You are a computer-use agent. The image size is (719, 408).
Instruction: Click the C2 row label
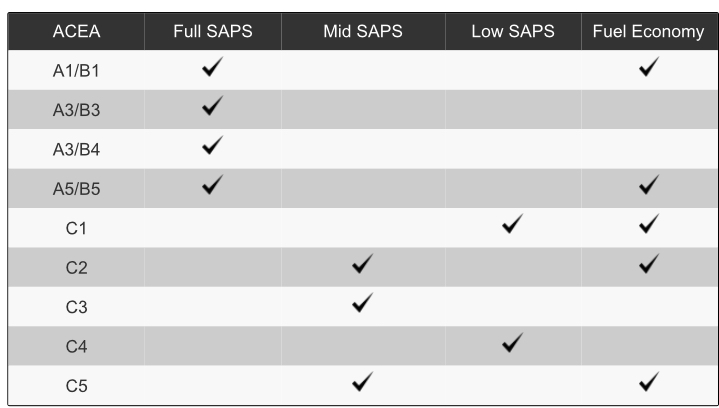76,266
